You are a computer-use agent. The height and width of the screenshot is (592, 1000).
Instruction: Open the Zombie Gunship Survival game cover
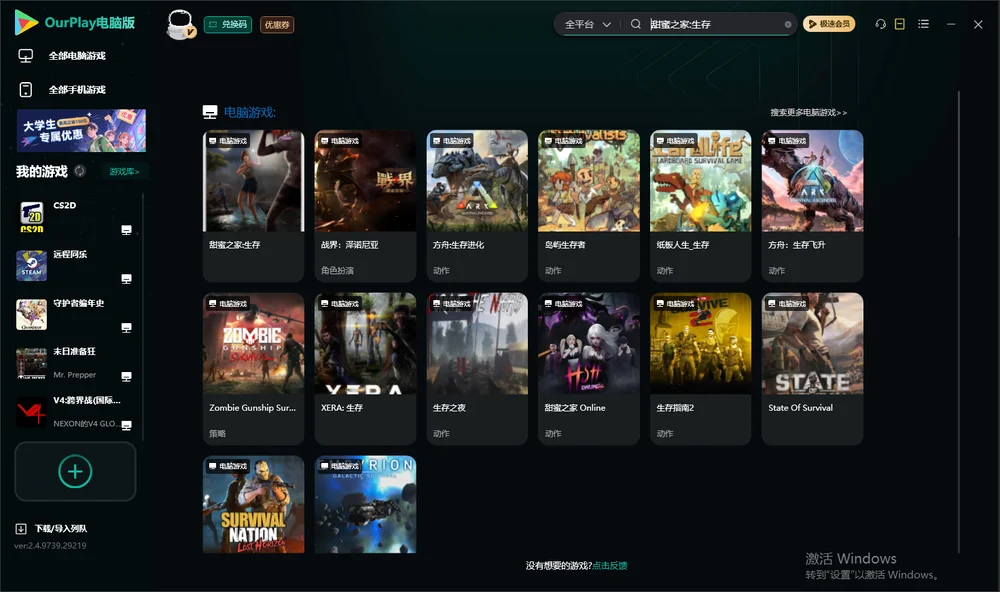coord(253,344)
